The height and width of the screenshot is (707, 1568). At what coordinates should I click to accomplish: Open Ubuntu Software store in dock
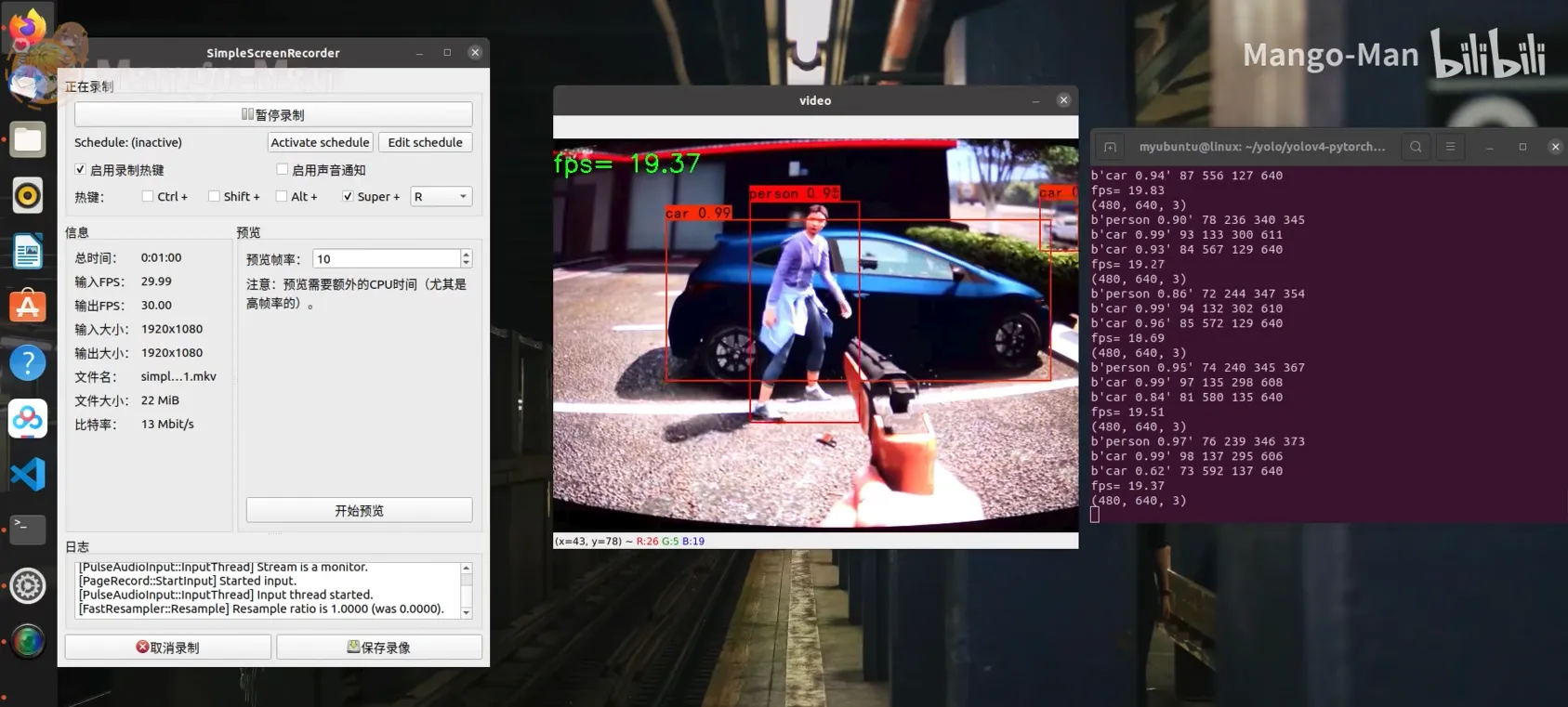coord(28,307)
